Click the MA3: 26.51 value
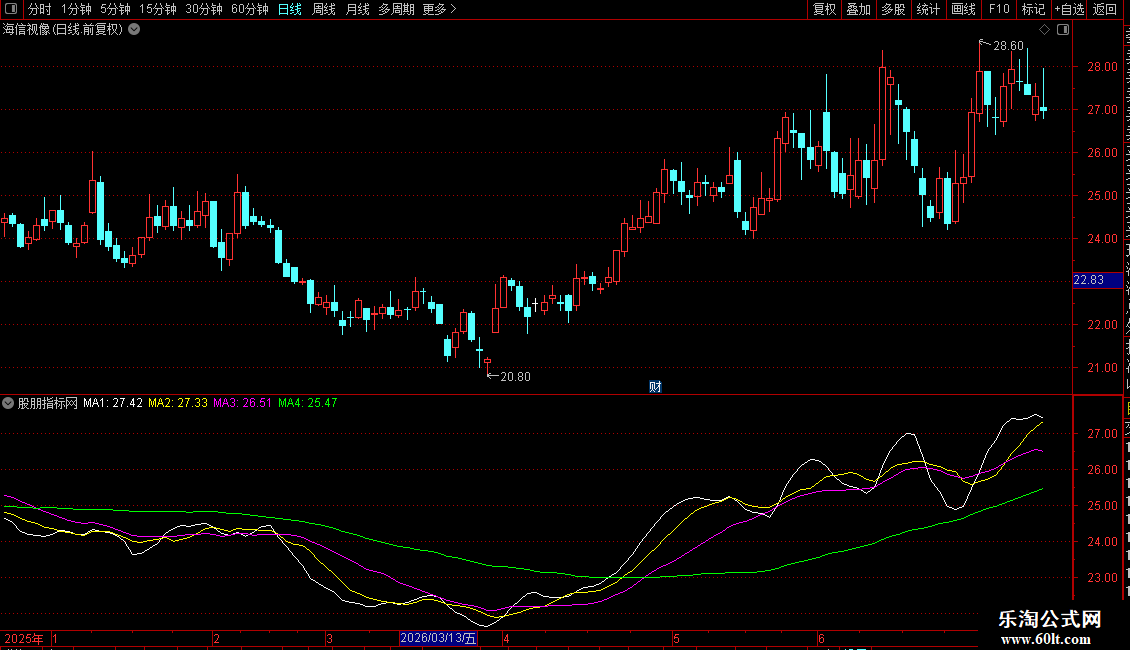Viewport: 1130px width, 650px height. [243, 404]
